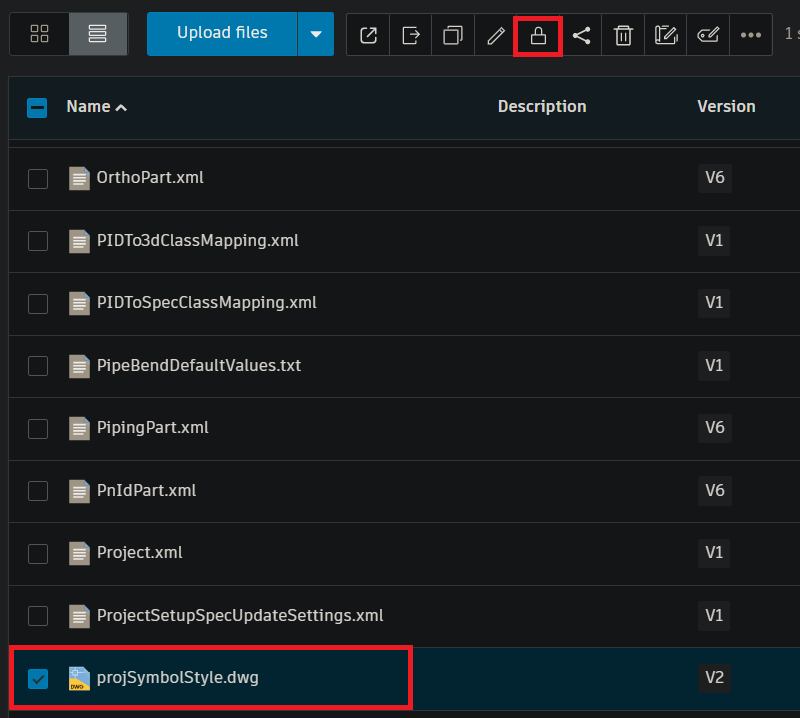Open the Delete trash icon
This screenshot has height=718, width=800.
tap(622, 35)
